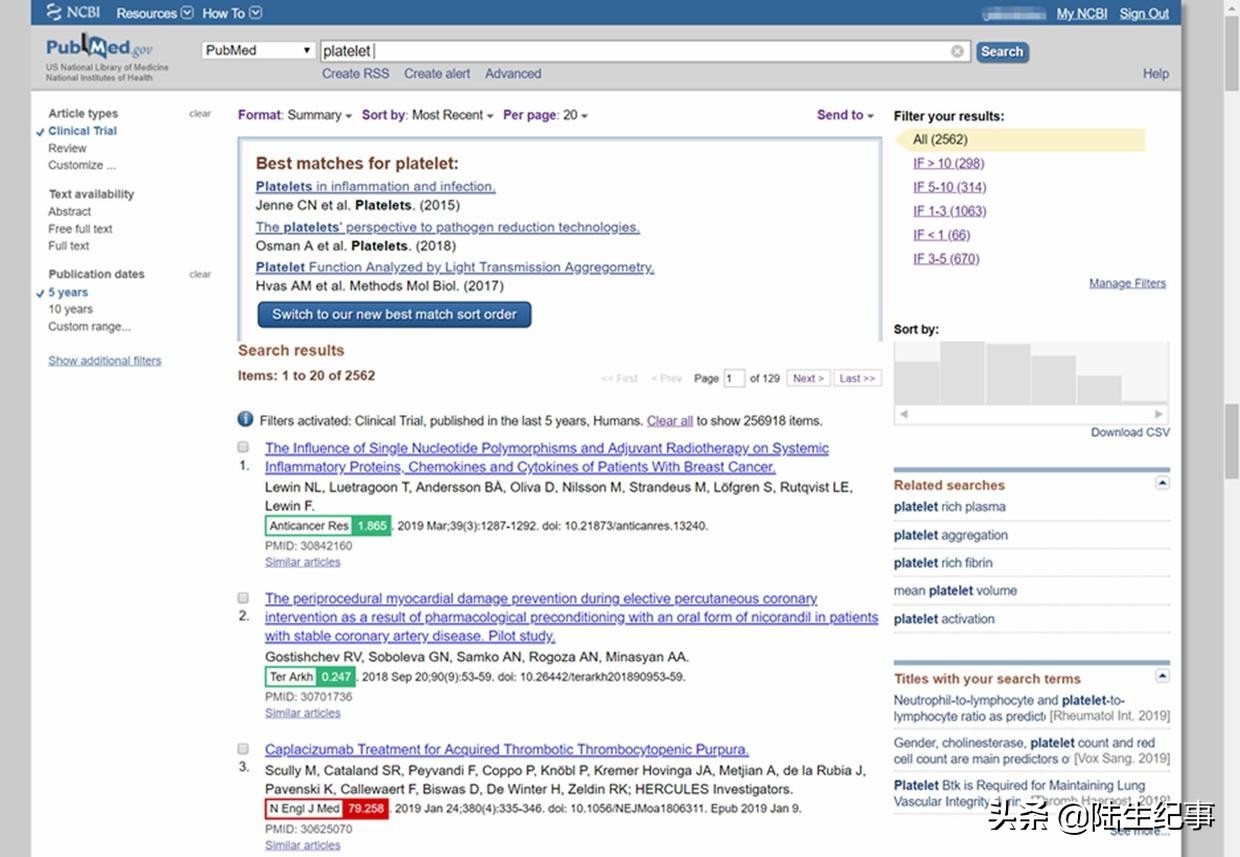Tick the checkbox for result 1
Image resolution: width=1240 pixels, height=857 pixels.
pyautogui.click(x=243, y=447)
